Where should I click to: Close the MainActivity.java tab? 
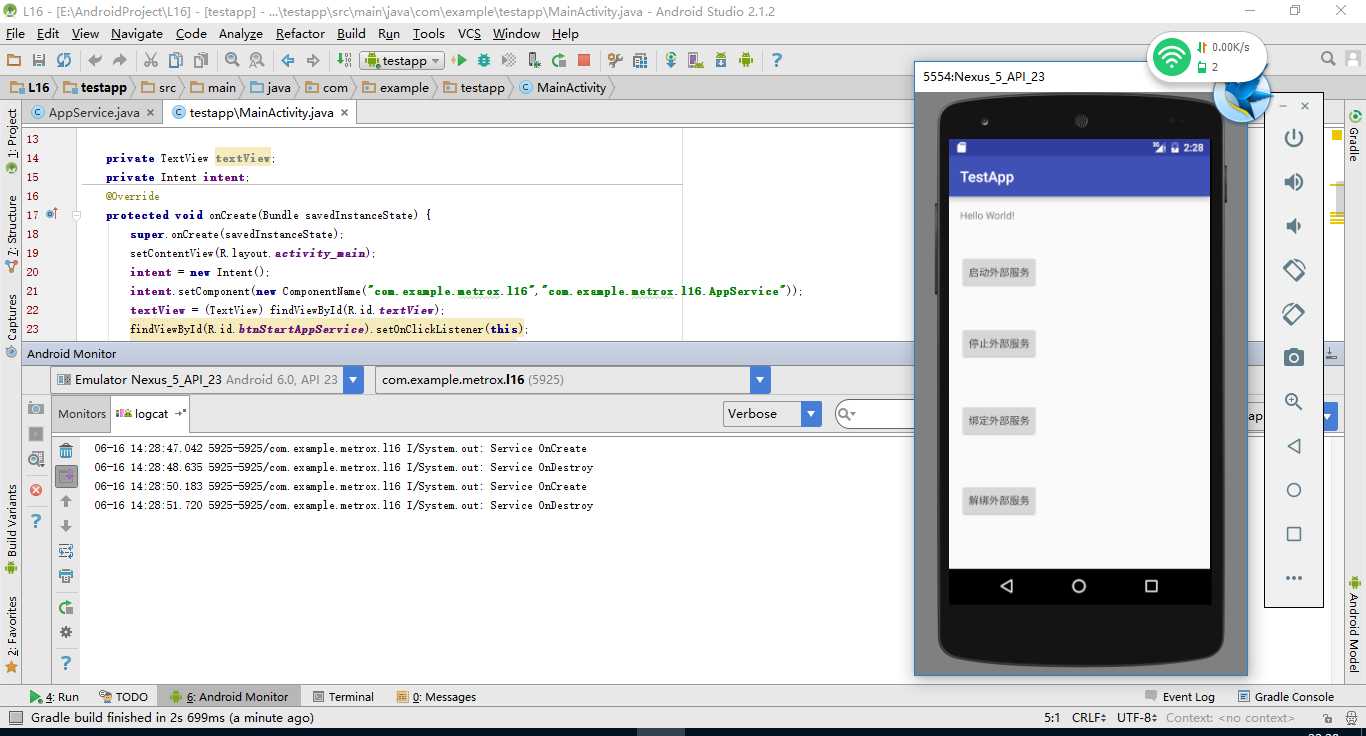[x=344, y=113]
